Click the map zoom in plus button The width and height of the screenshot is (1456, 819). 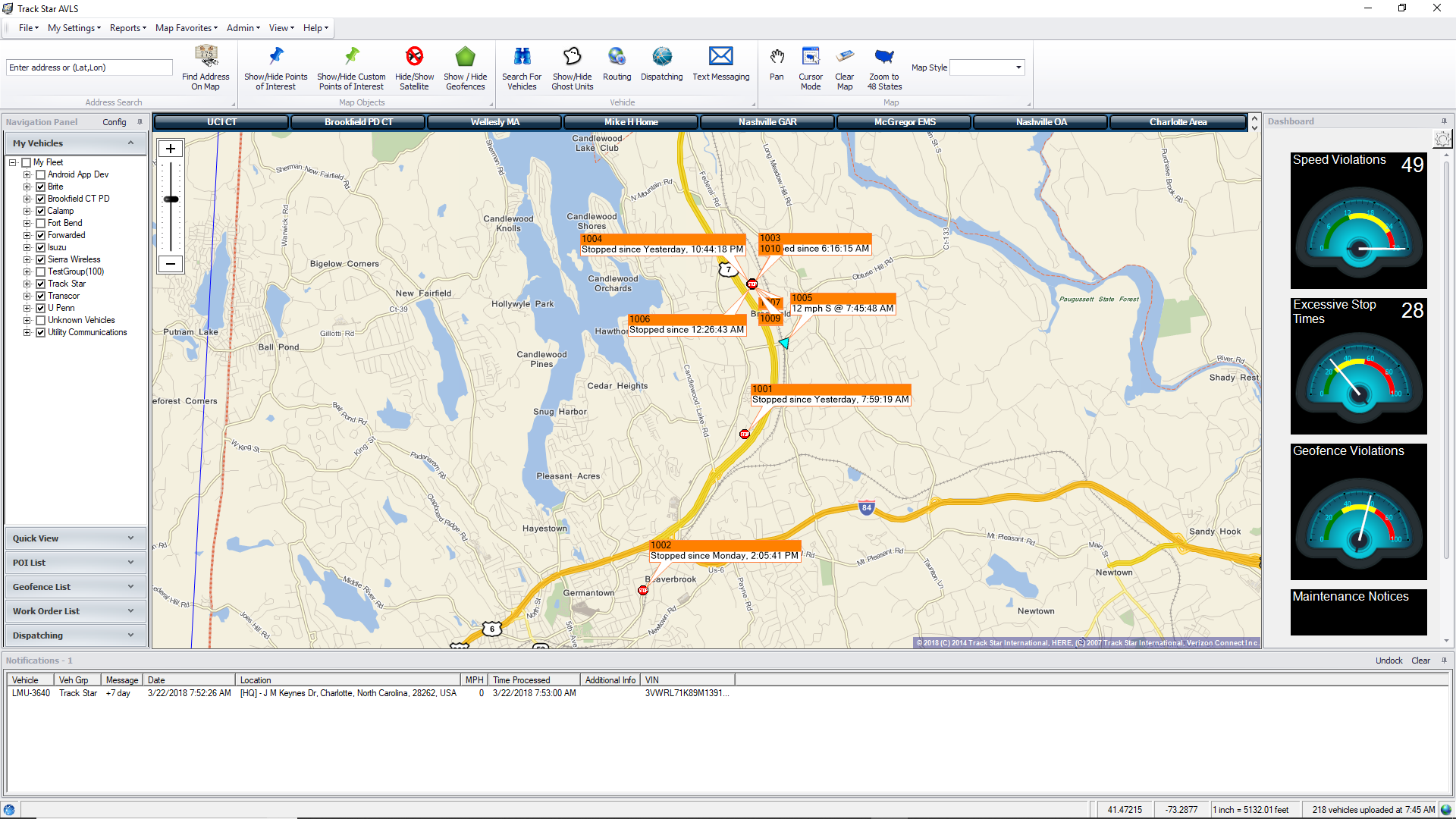[x=171, y=149]
